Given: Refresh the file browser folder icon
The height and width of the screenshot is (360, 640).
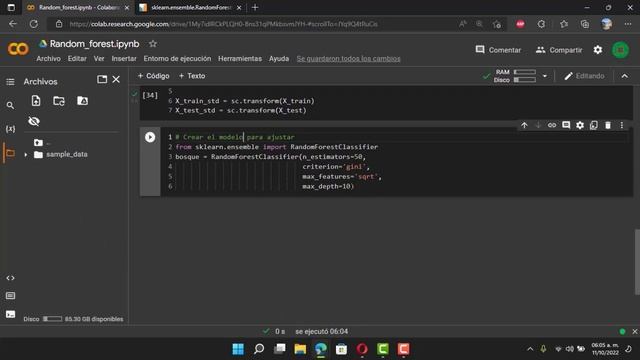Looking at the screenshot, I should click(59, 100).
